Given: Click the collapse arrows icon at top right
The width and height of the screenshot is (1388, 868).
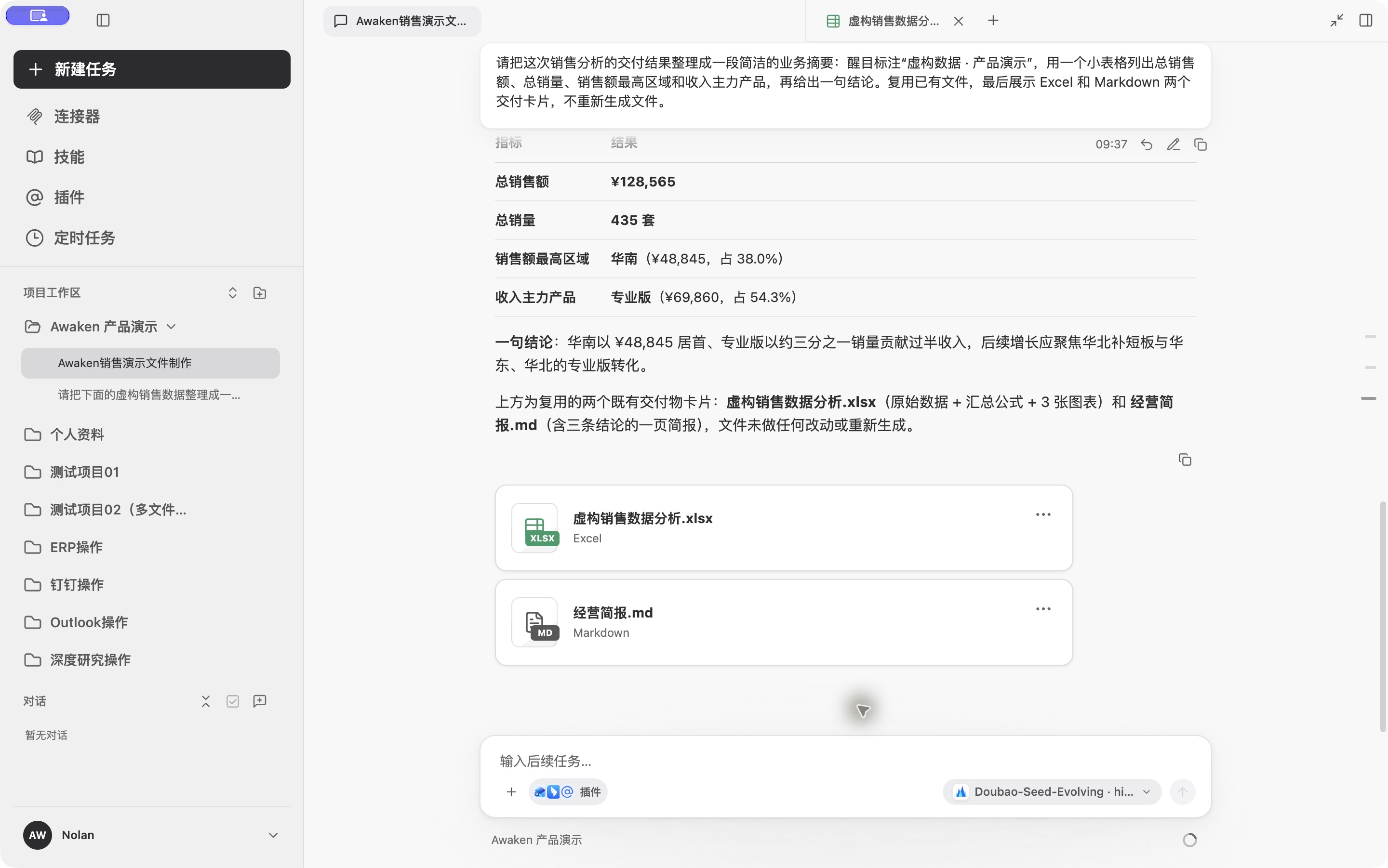Looking at the screenshot, I should (1336, 21).
